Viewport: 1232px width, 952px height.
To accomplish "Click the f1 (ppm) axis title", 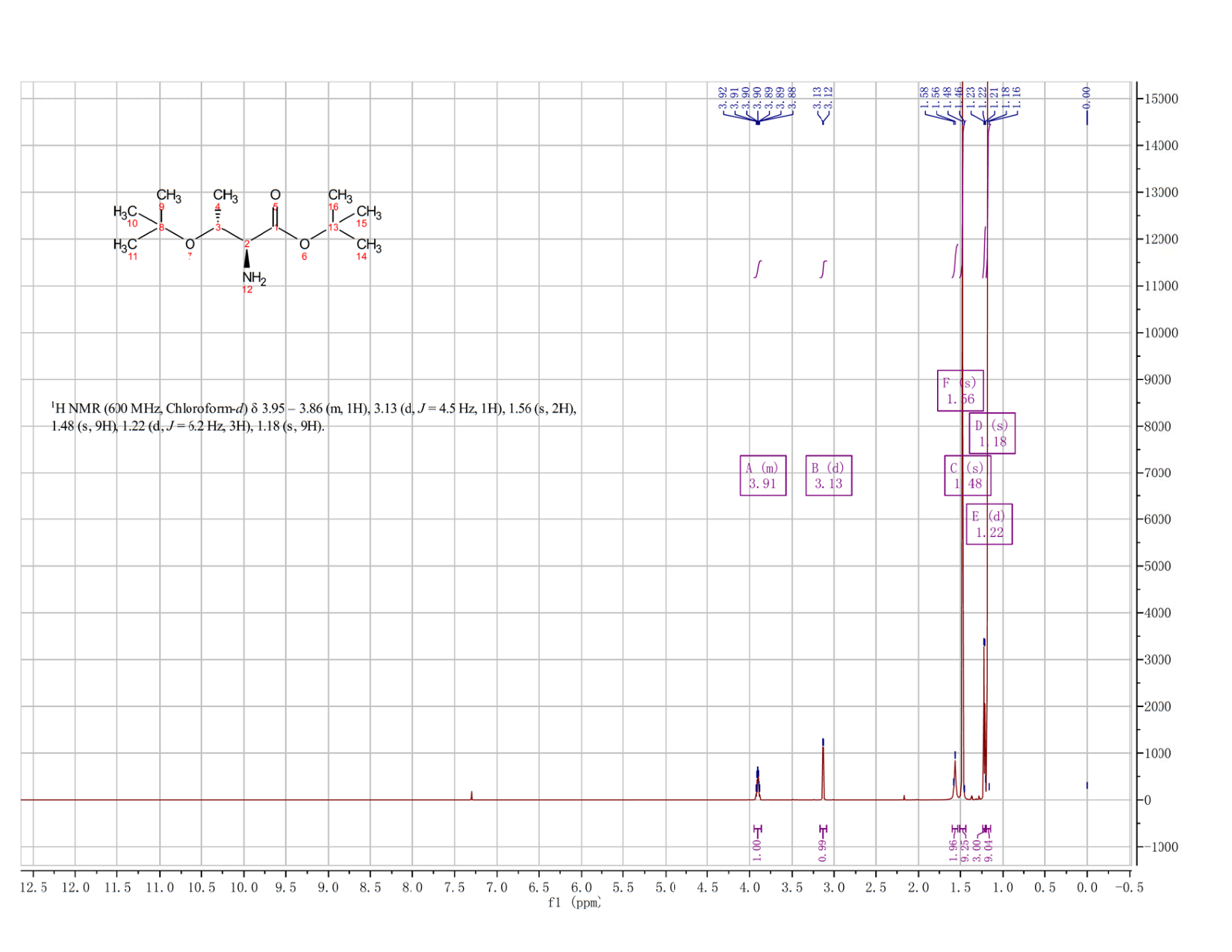I will 574,903.
